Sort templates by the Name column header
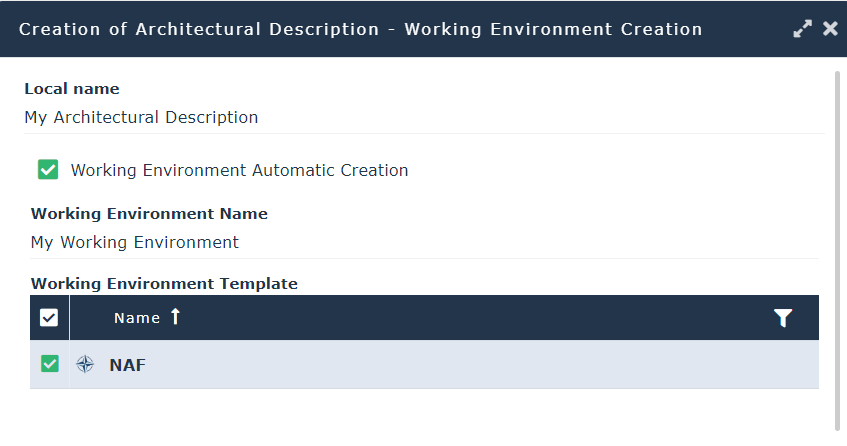 [x=137, y=318]
